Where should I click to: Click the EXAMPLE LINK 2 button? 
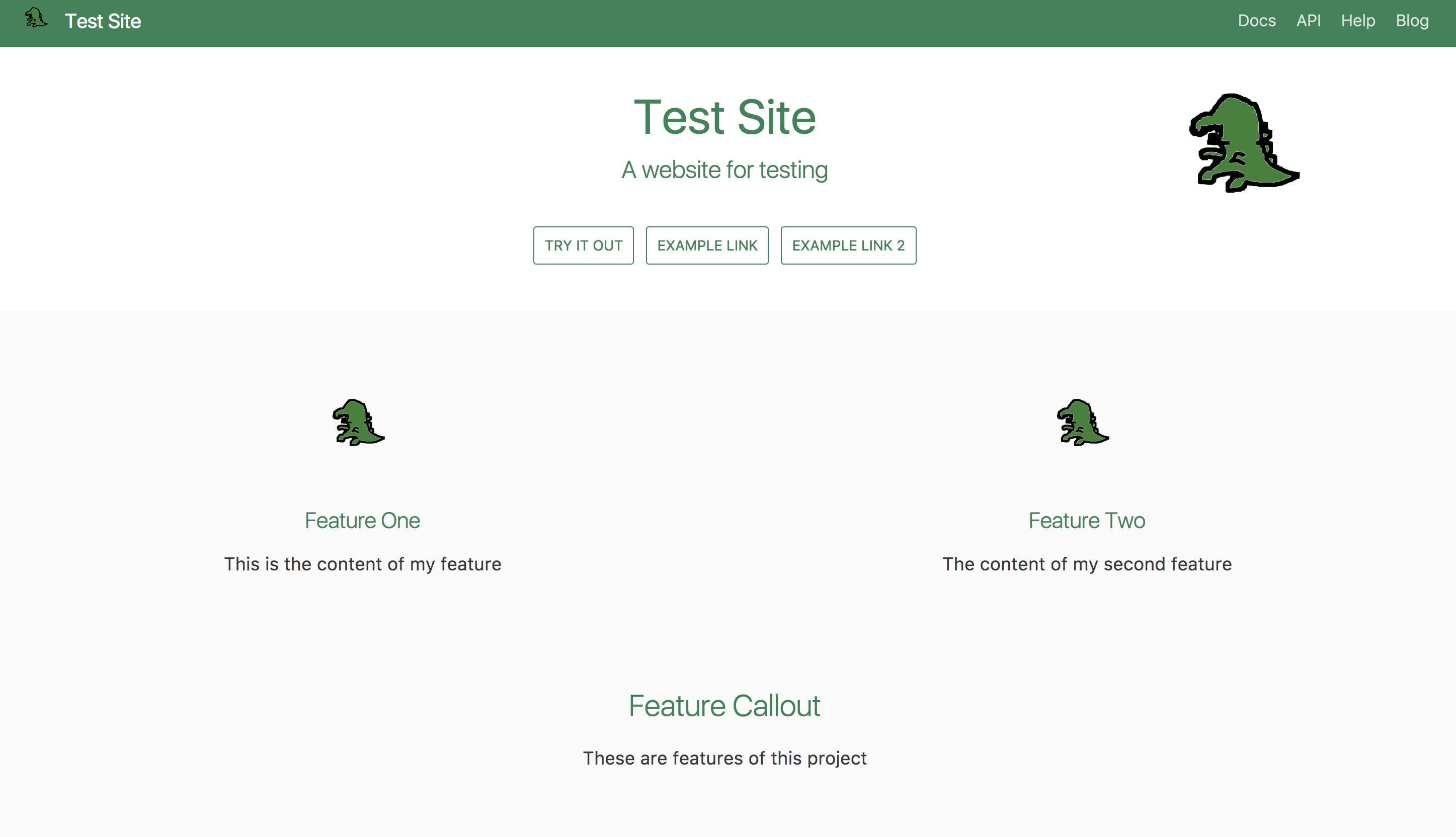(x=848, y=245)
